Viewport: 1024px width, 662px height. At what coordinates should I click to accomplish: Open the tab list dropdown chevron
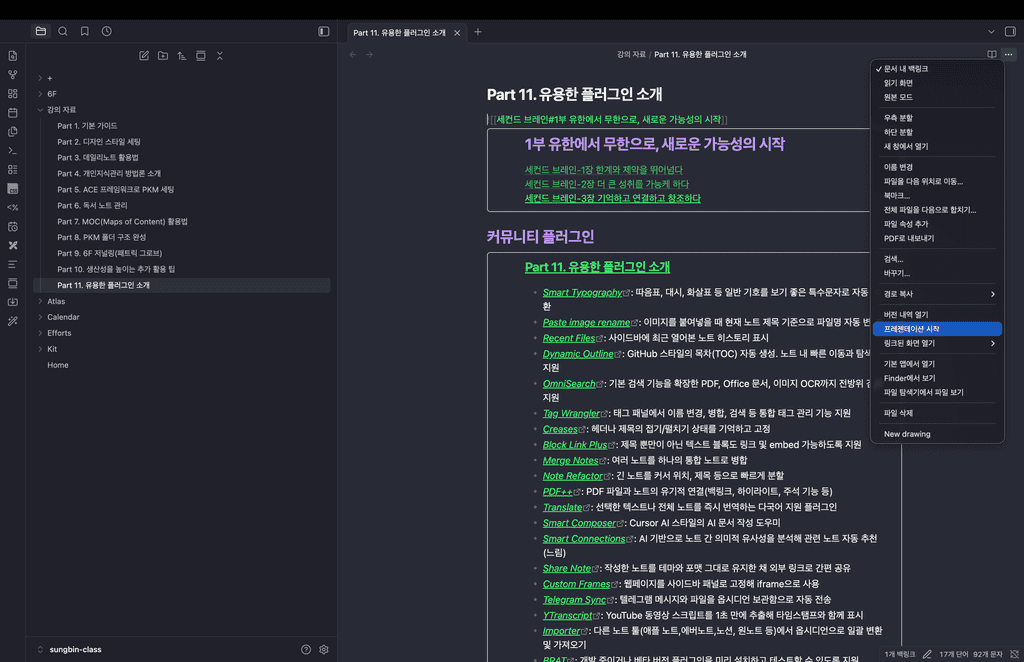point(991,31)
